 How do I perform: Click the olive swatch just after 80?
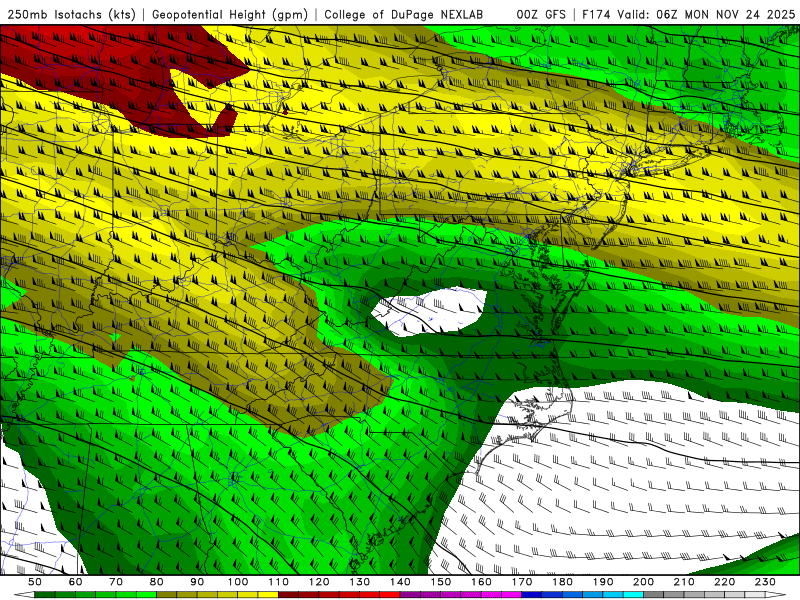(x=167, y=595)
